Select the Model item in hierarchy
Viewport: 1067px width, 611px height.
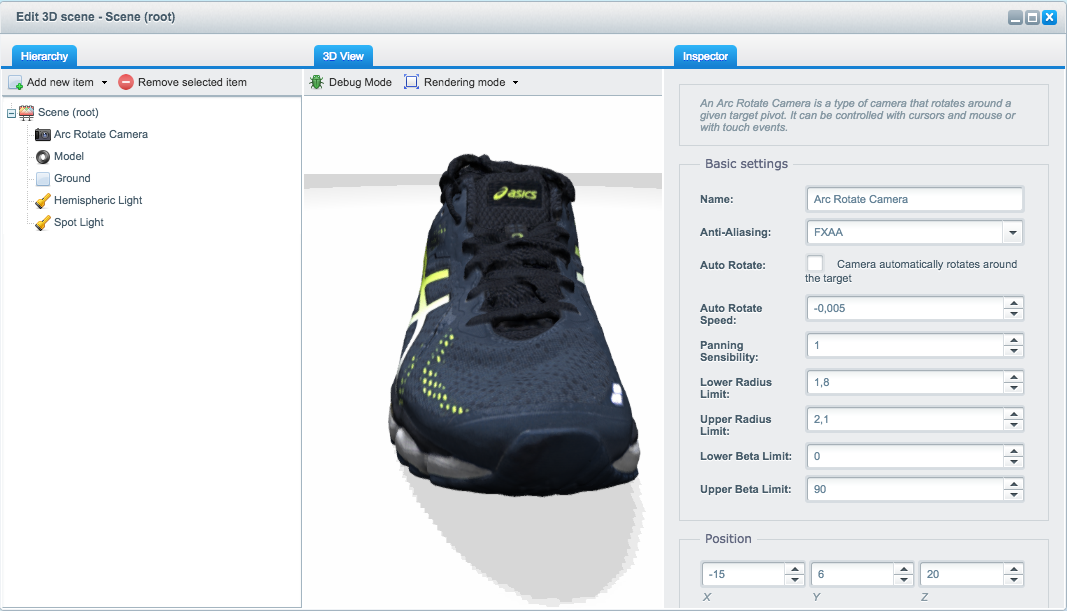69,156
